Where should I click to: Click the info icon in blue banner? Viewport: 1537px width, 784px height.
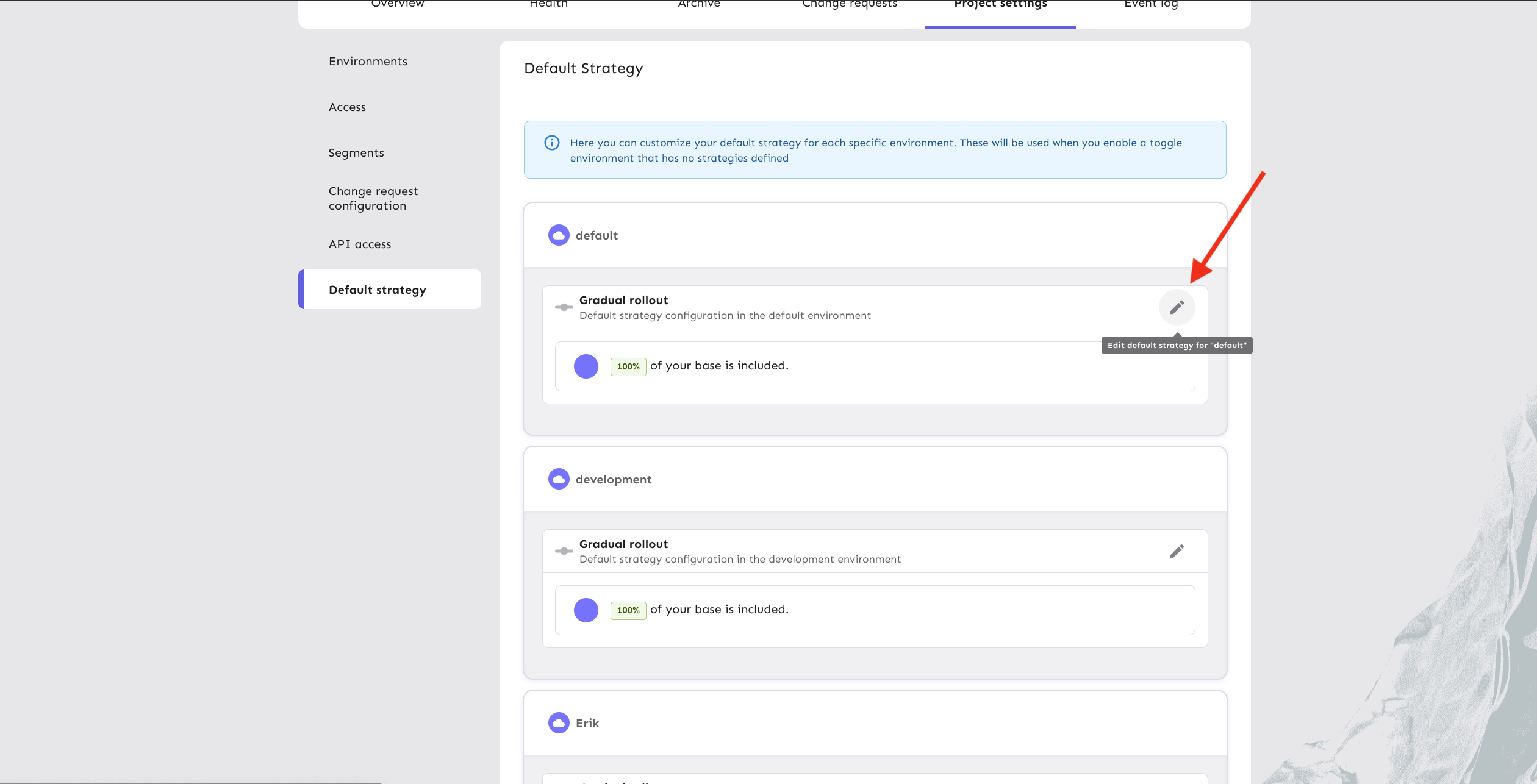pyautogui.click(x=551, y=143)
